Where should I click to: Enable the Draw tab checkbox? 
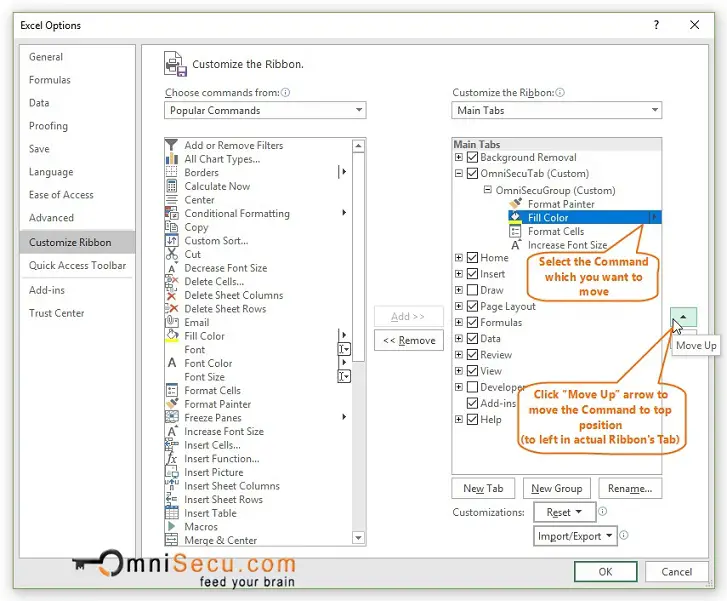click(472, 290)
